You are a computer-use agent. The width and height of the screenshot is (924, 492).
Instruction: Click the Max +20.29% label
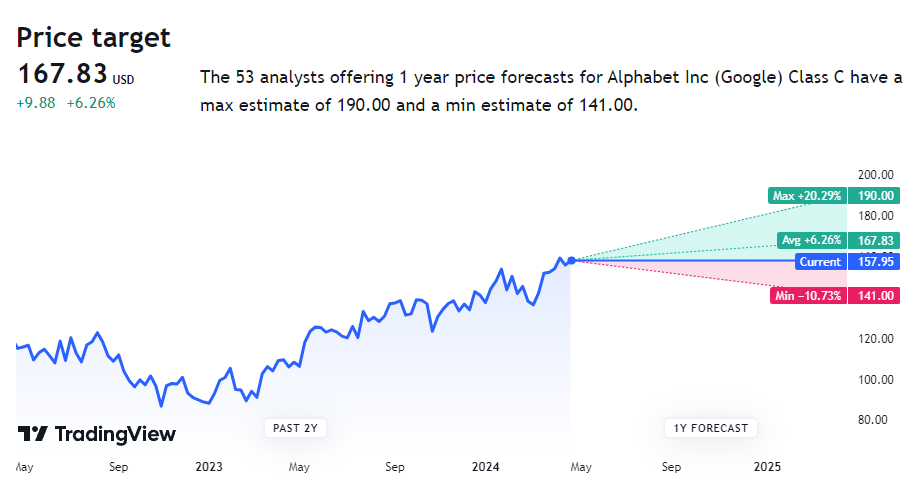[x=806, y=196]
